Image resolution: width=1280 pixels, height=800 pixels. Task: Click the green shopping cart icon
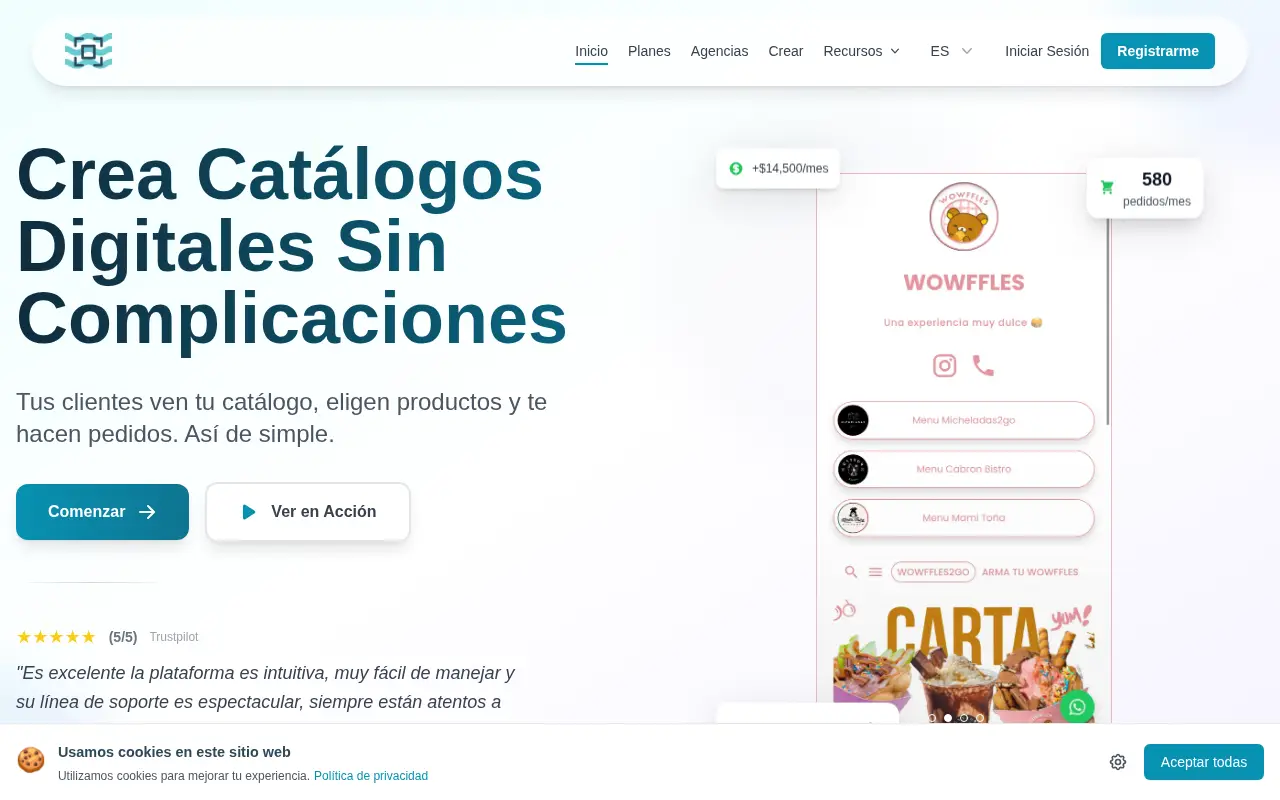pyautogui.click(x=1107, y=187)
